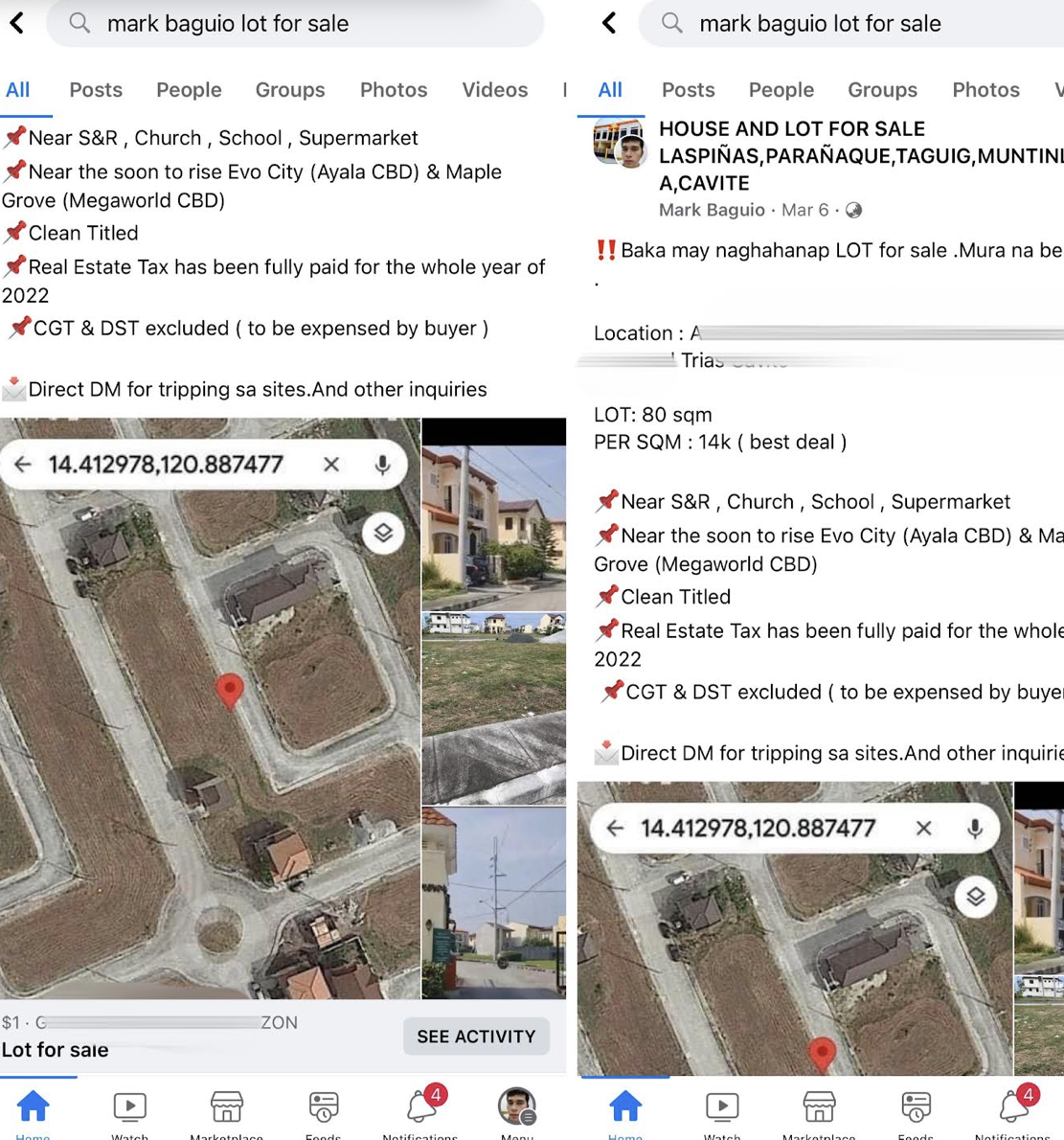1064x1140 pixels.
Task: Click 'PER SQM : 14k ( best deal )' text
Action: pyautogui.click(x=720, y=442)
